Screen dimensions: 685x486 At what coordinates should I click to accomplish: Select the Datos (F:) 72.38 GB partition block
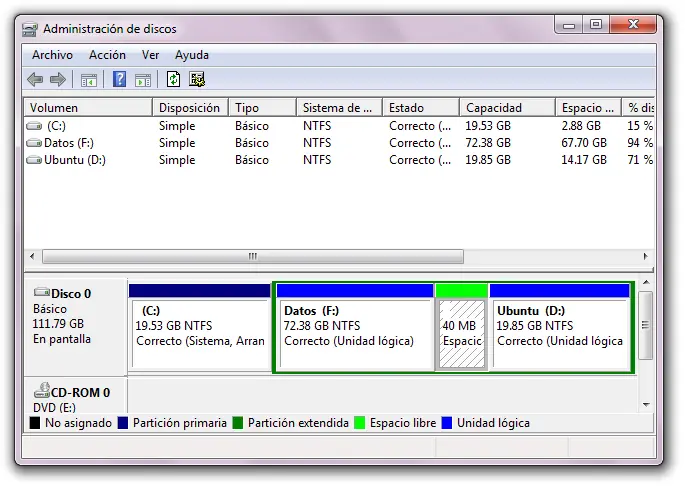tap(355, 327)
